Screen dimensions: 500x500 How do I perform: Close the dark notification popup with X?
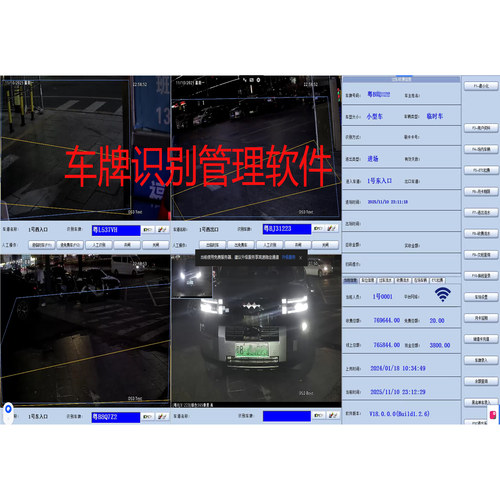[x=300, y=258]
